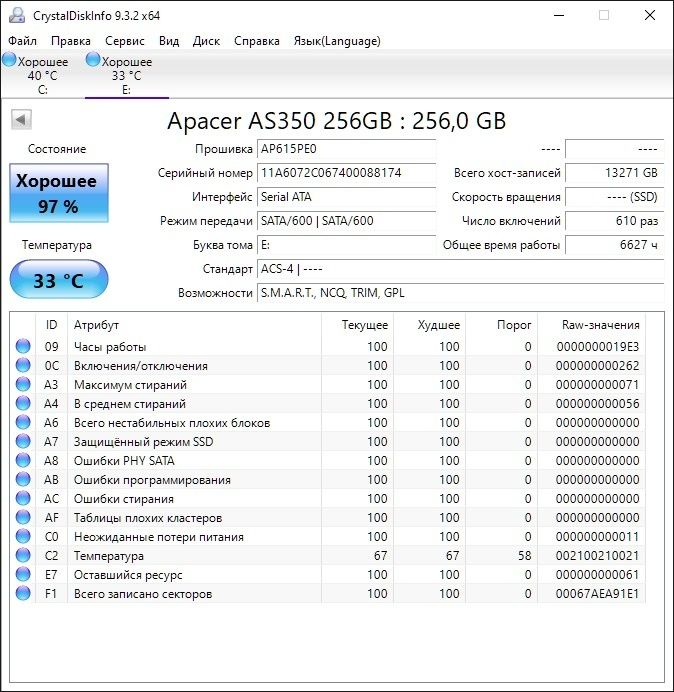
Task: Click the status orb for attribute 09 Часы работы
Action: point(23,346)
